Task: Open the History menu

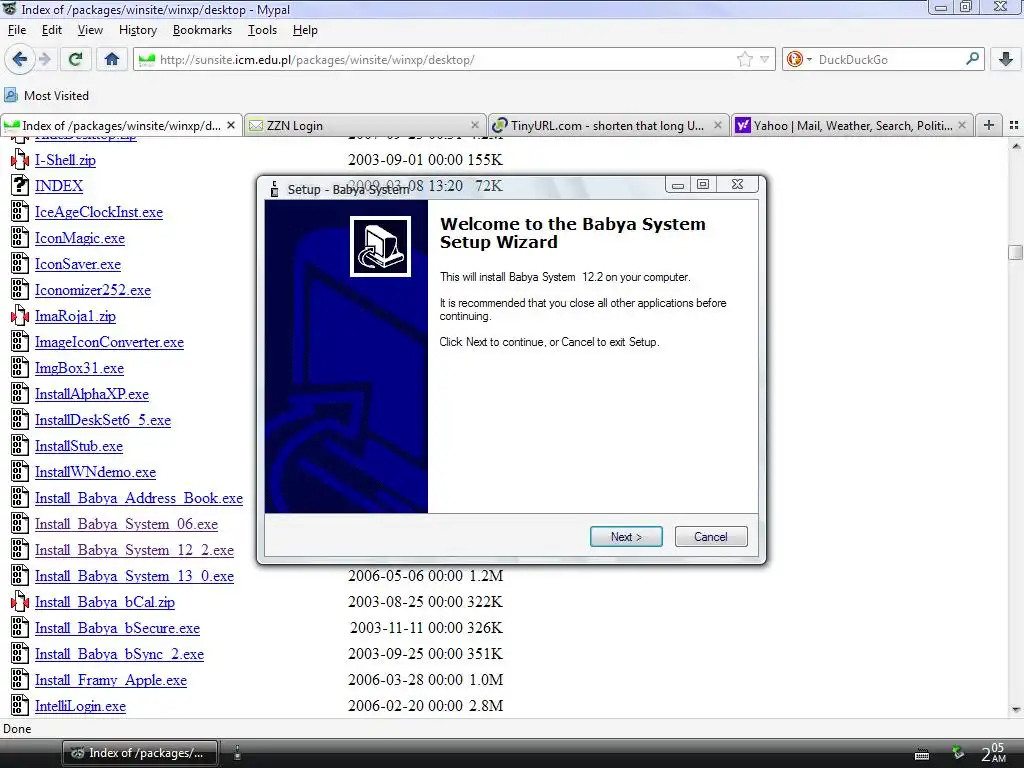Action: point(138,30)
